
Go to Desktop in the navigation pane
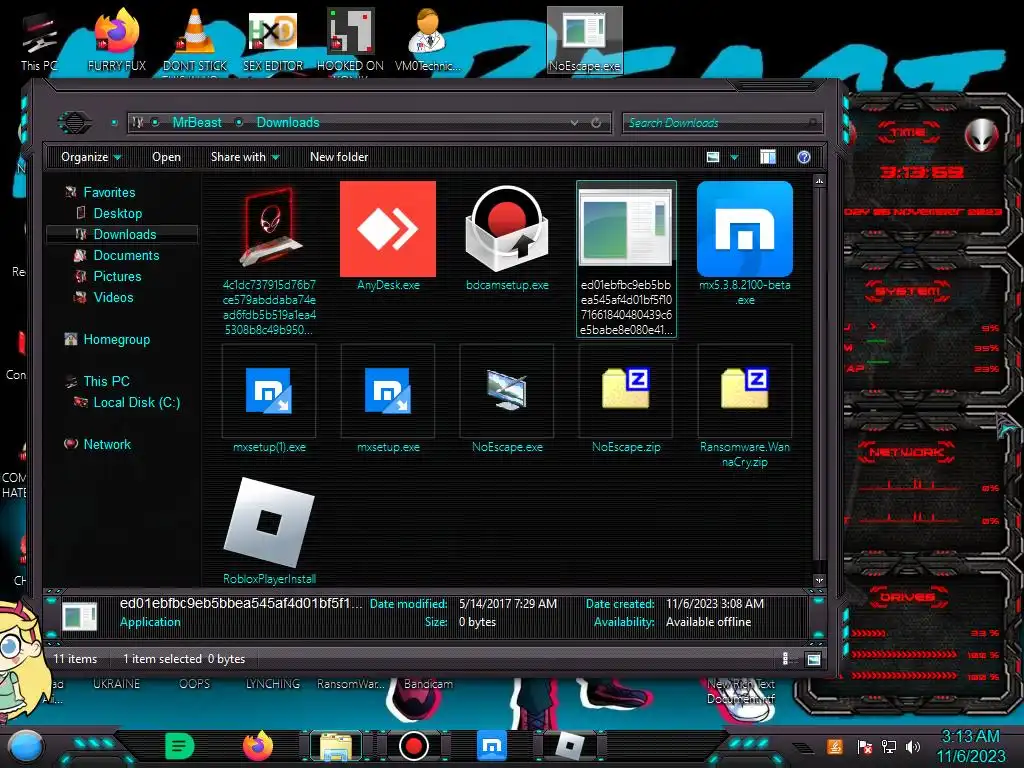118,213
